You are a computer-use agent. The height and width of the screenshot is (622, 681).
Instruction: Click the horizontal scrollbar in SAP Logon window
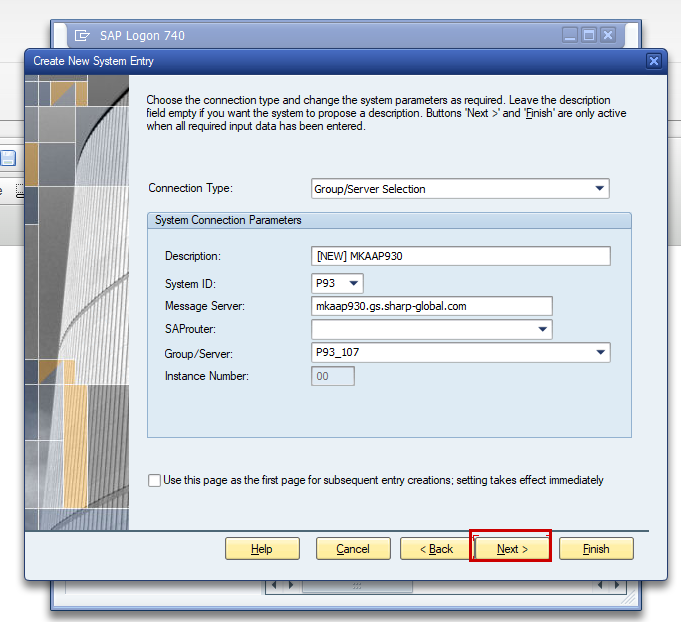(x=357, y=586)
